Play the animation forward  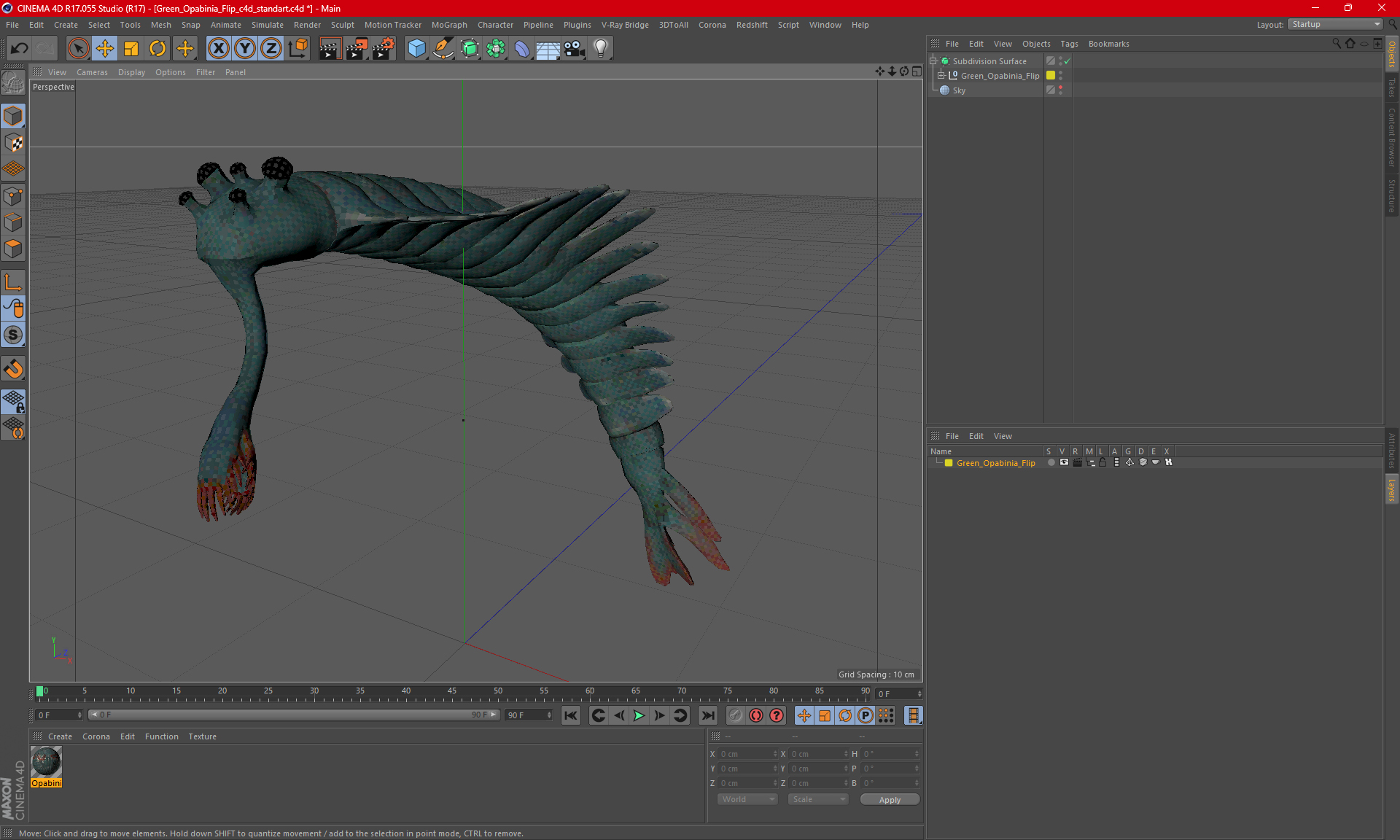click(x=639, y=716)
